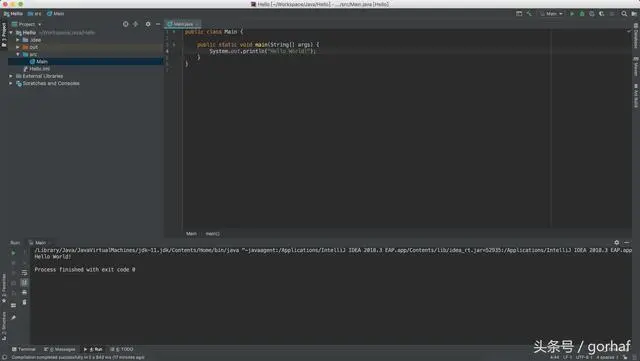
Task: Toggle soft-wrap in Run console
Action: tap(24, 272)
